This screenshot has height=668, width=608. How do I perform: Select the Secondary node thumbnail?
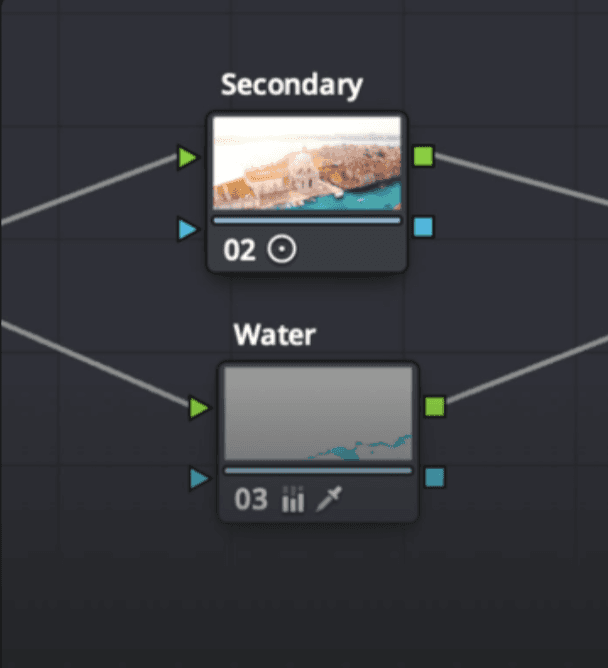tap(307, 164)
